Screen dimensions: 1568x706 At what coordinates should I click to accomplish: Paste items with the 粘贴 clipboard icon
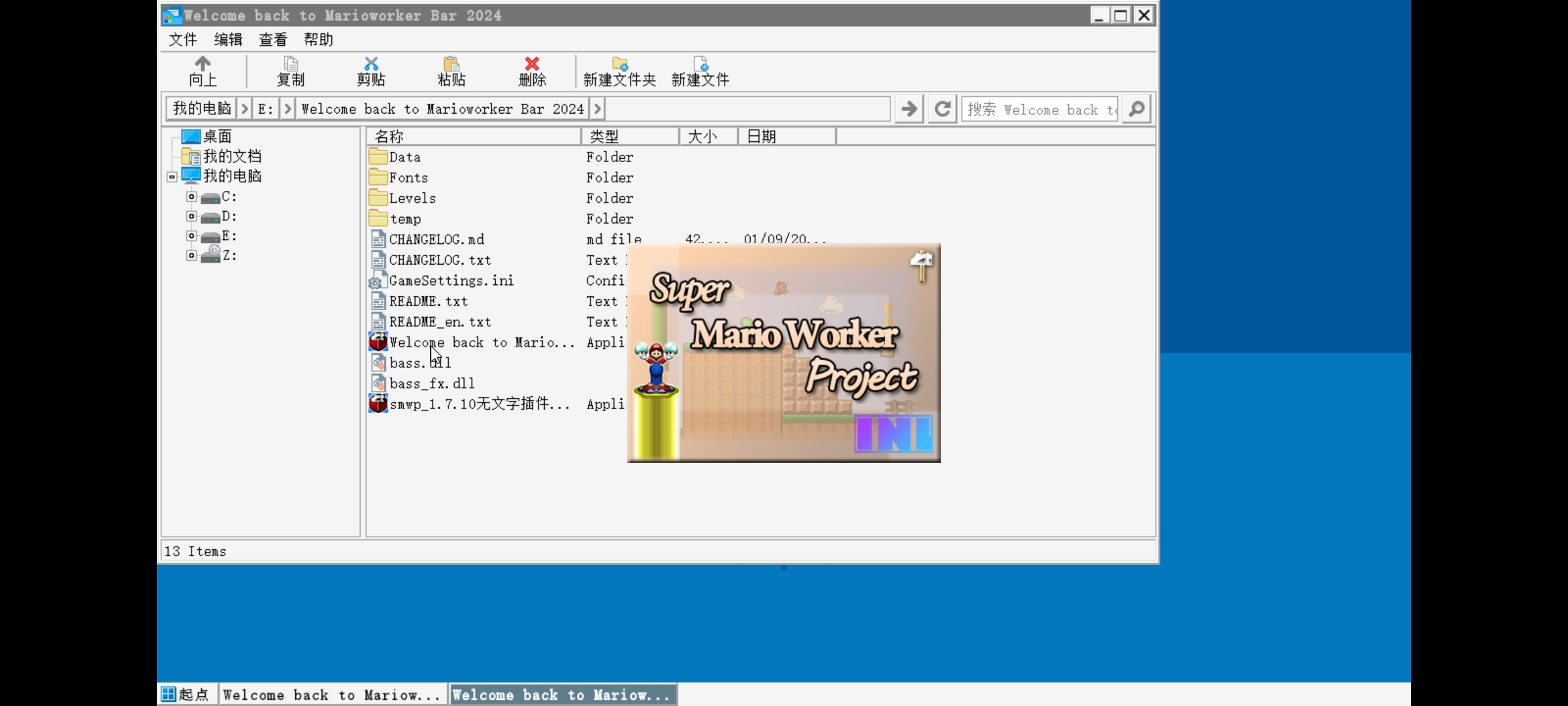point(451,71)
